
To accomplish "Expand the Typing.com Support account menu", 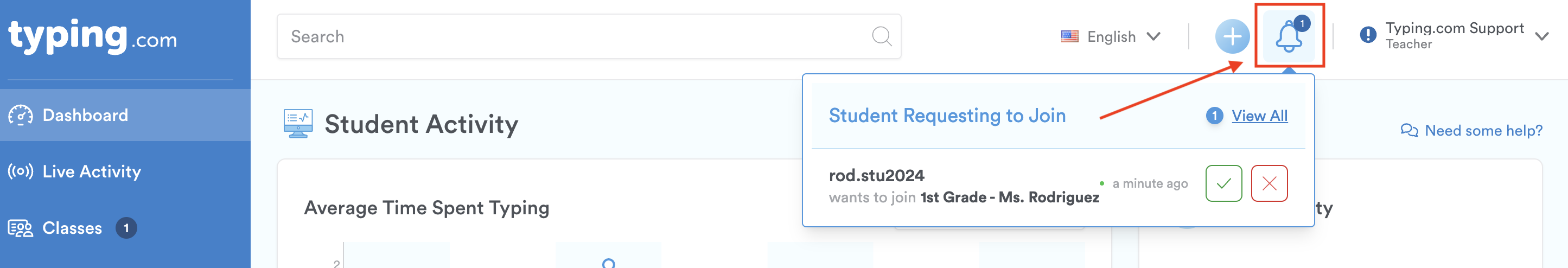I will pyautogui.click(x=1541, y=36).
